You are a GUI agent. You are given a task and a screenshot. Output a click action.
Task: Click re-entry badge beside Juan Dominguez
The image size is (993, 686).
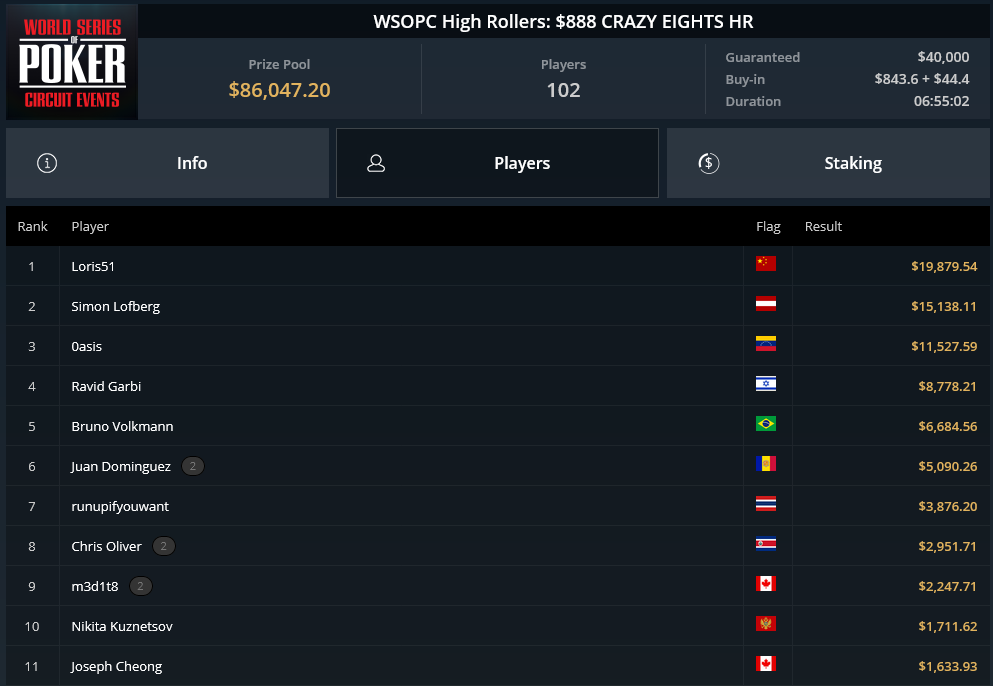tap(193, 466)
